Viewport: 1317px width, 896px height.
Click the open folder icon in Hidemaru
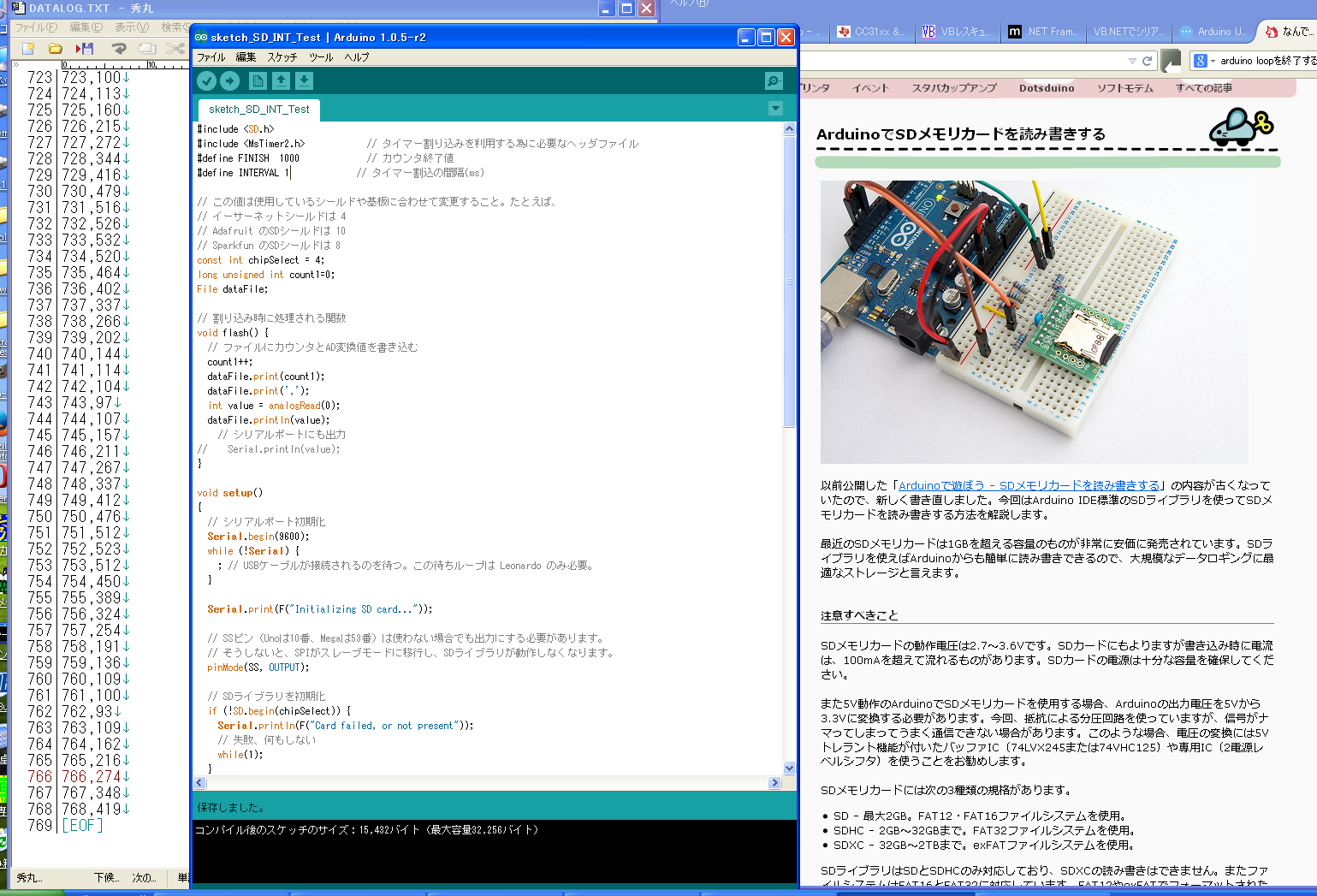tap(56, 49)
